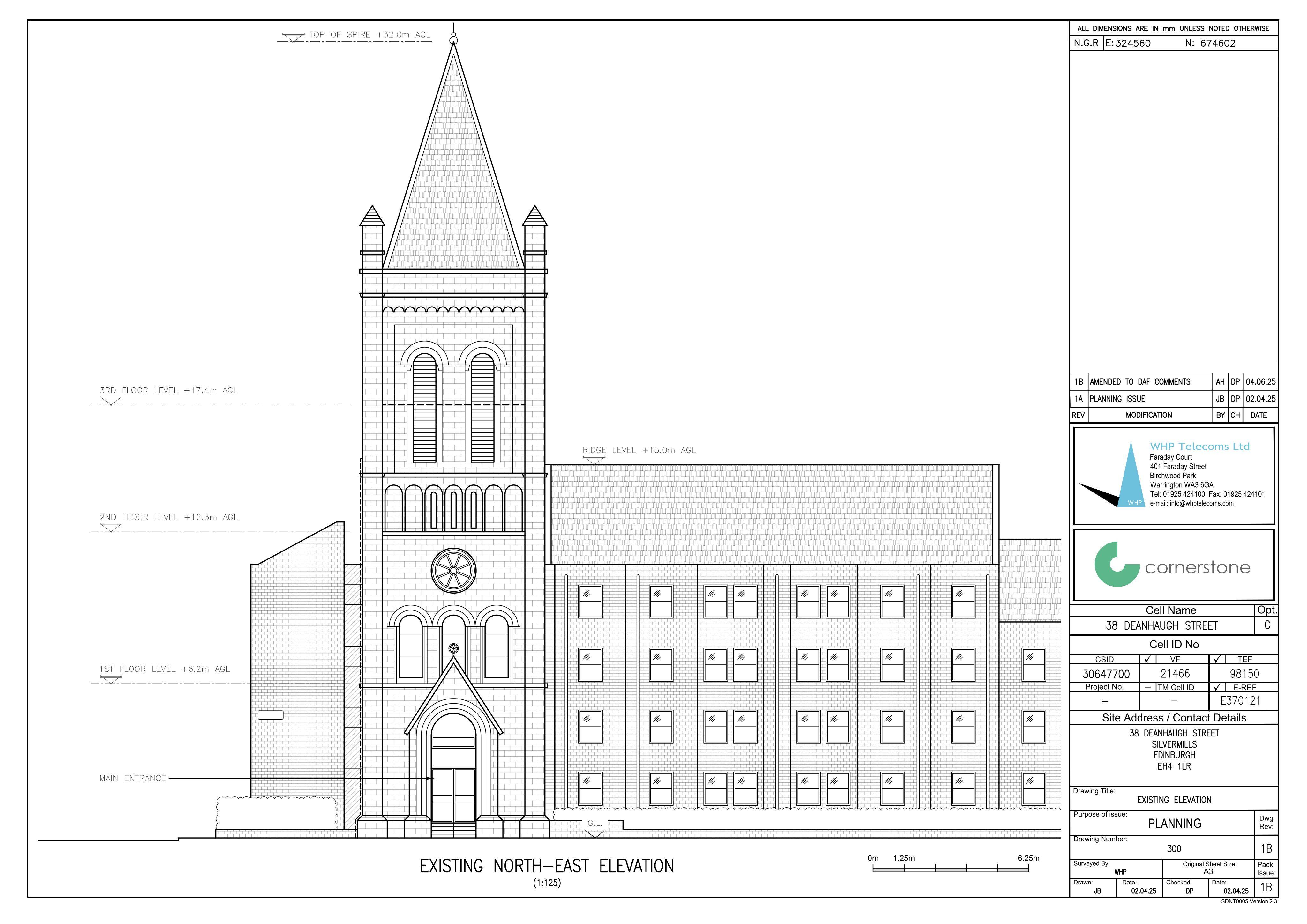Click the 0m to 6.25m scale bar
Screen dimensions: 1307x924
coord(951,869)
